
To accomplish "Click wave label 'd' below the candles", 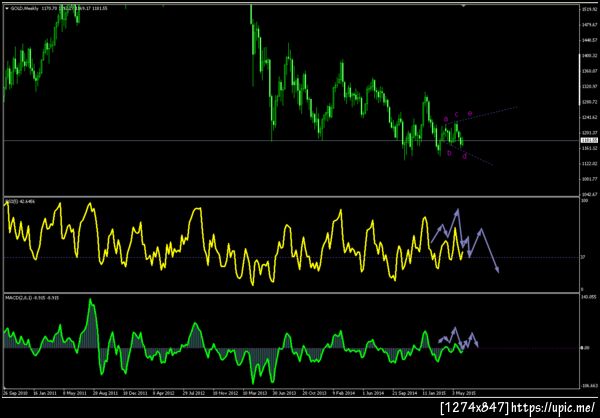I will 465,156.
